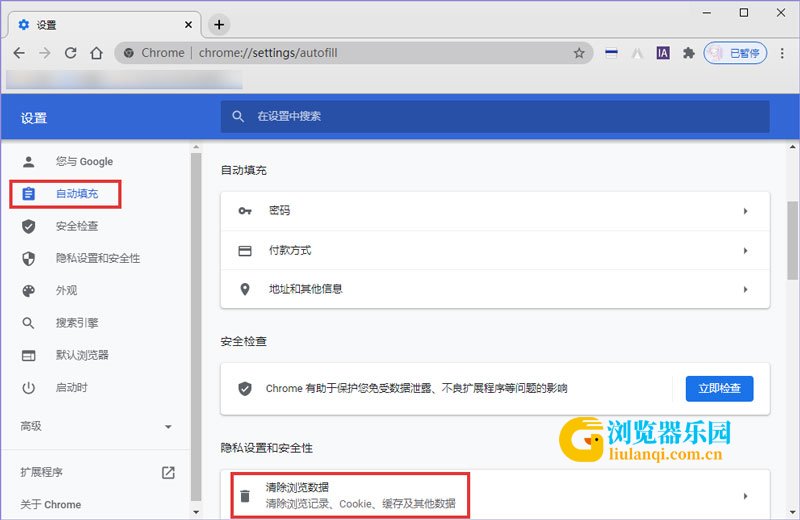This screenshot has height=520, width=800.
Task: Click the greyed-out A extension icon
Action: click(x=637, y=53)
